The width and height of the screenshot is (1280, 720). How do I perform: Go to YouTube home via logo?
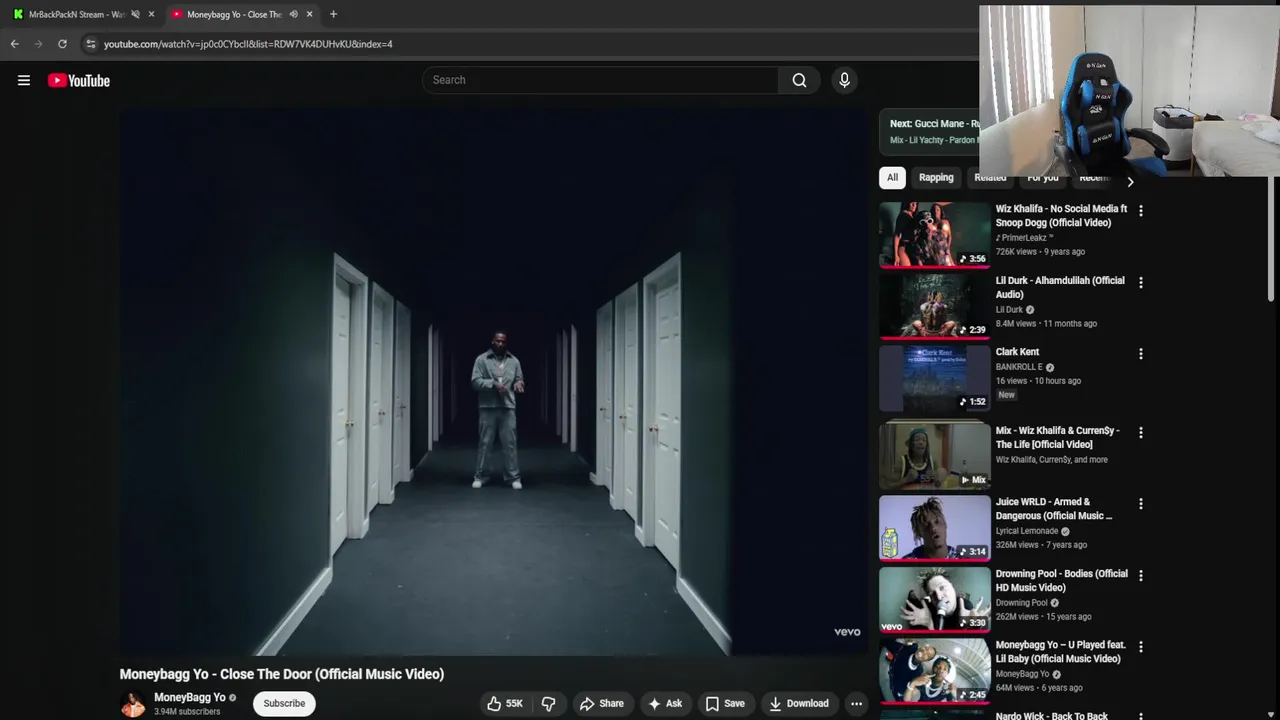[79, 80]
